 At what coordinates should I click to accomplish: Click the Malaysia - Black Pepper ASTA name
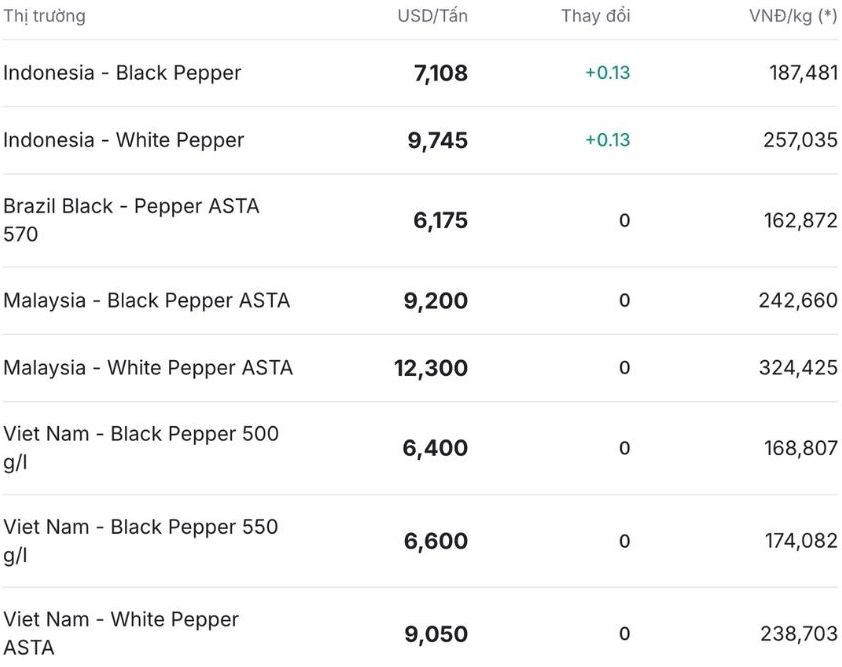(x=146, y=301)
